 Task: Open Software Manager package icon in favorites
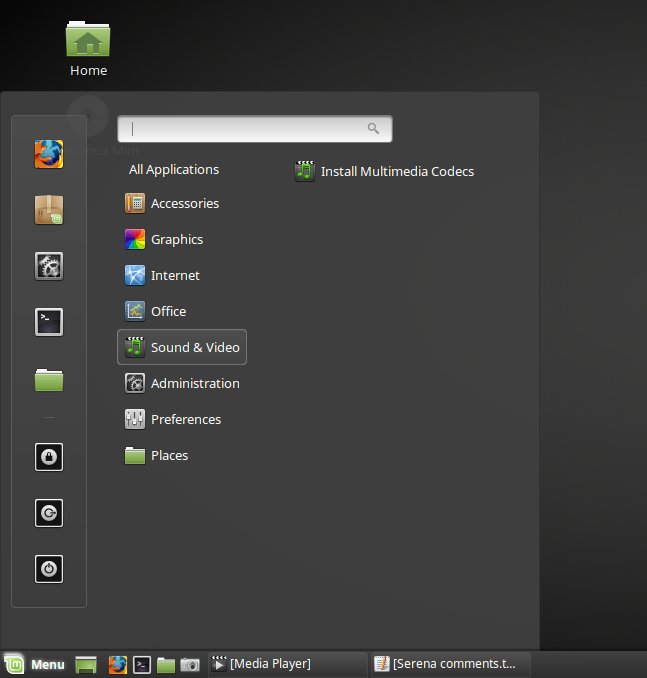point(49,210)
